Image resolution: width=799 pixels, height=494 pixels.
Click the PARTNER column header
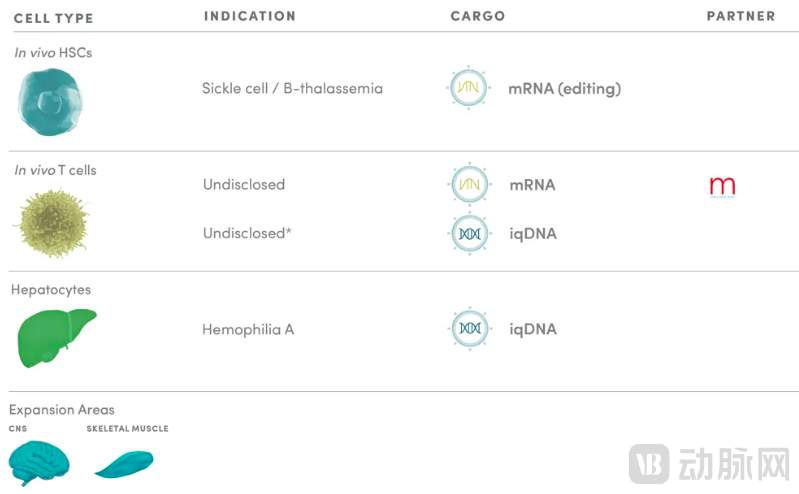pyautogui.click(x=741, y=16)
